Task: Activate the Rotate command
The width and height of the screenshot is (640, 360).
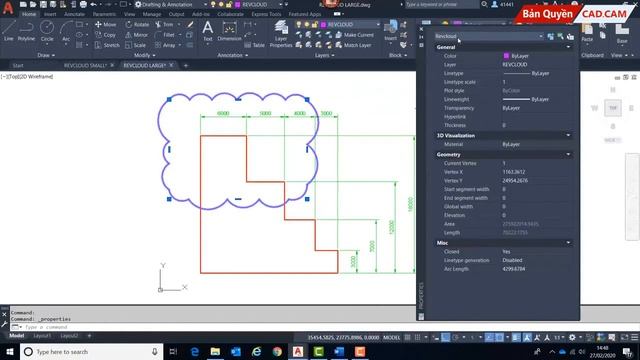Action: [137, 24]
